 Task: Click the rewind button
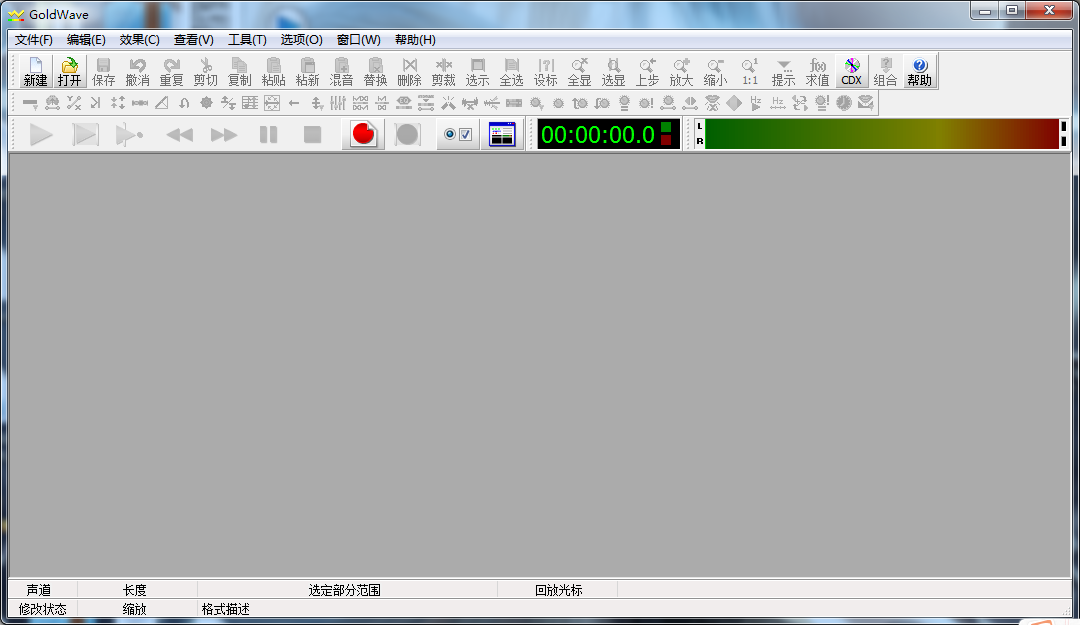point(180,134)
